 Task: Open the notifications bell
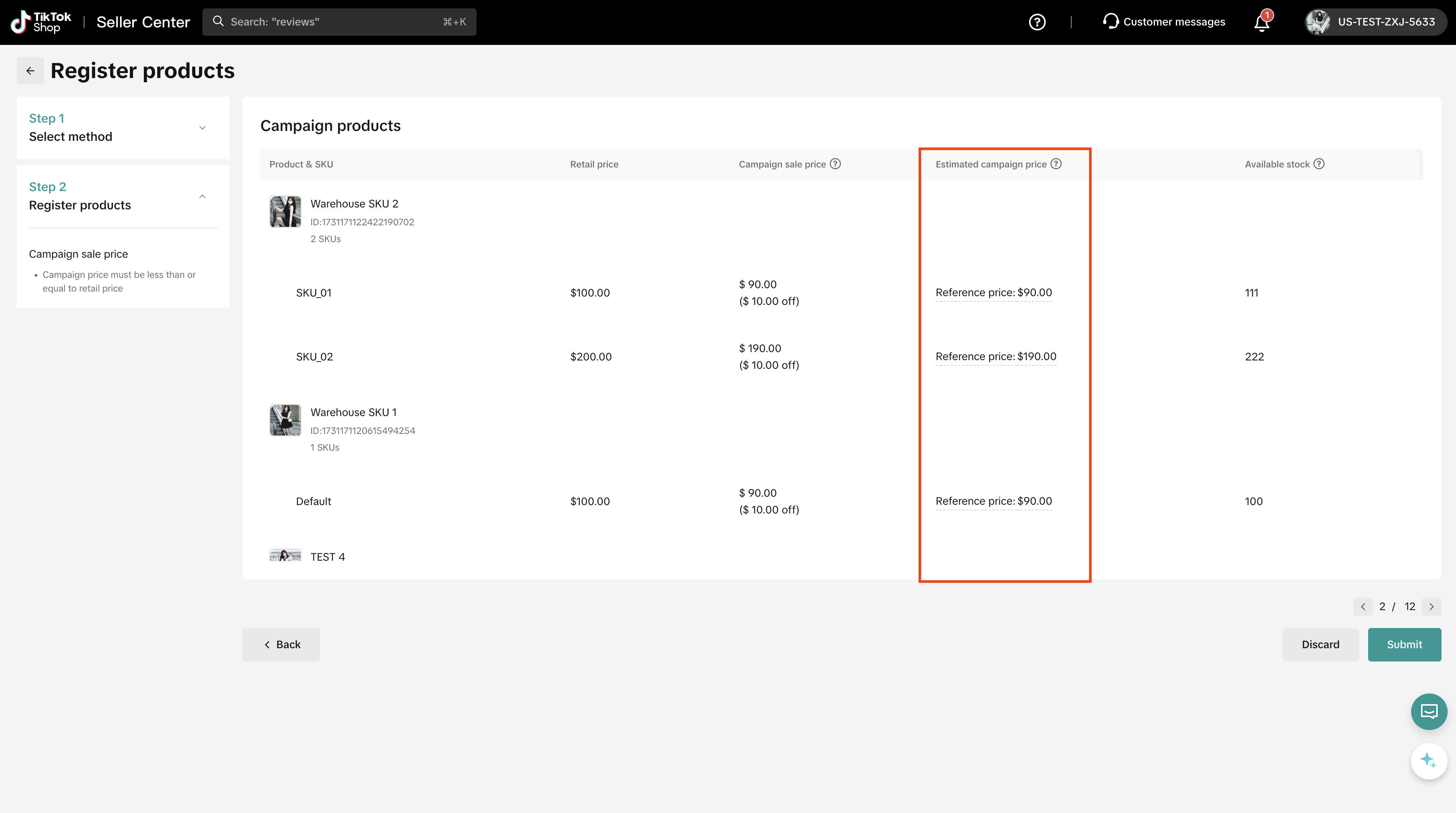(1262, 22)
